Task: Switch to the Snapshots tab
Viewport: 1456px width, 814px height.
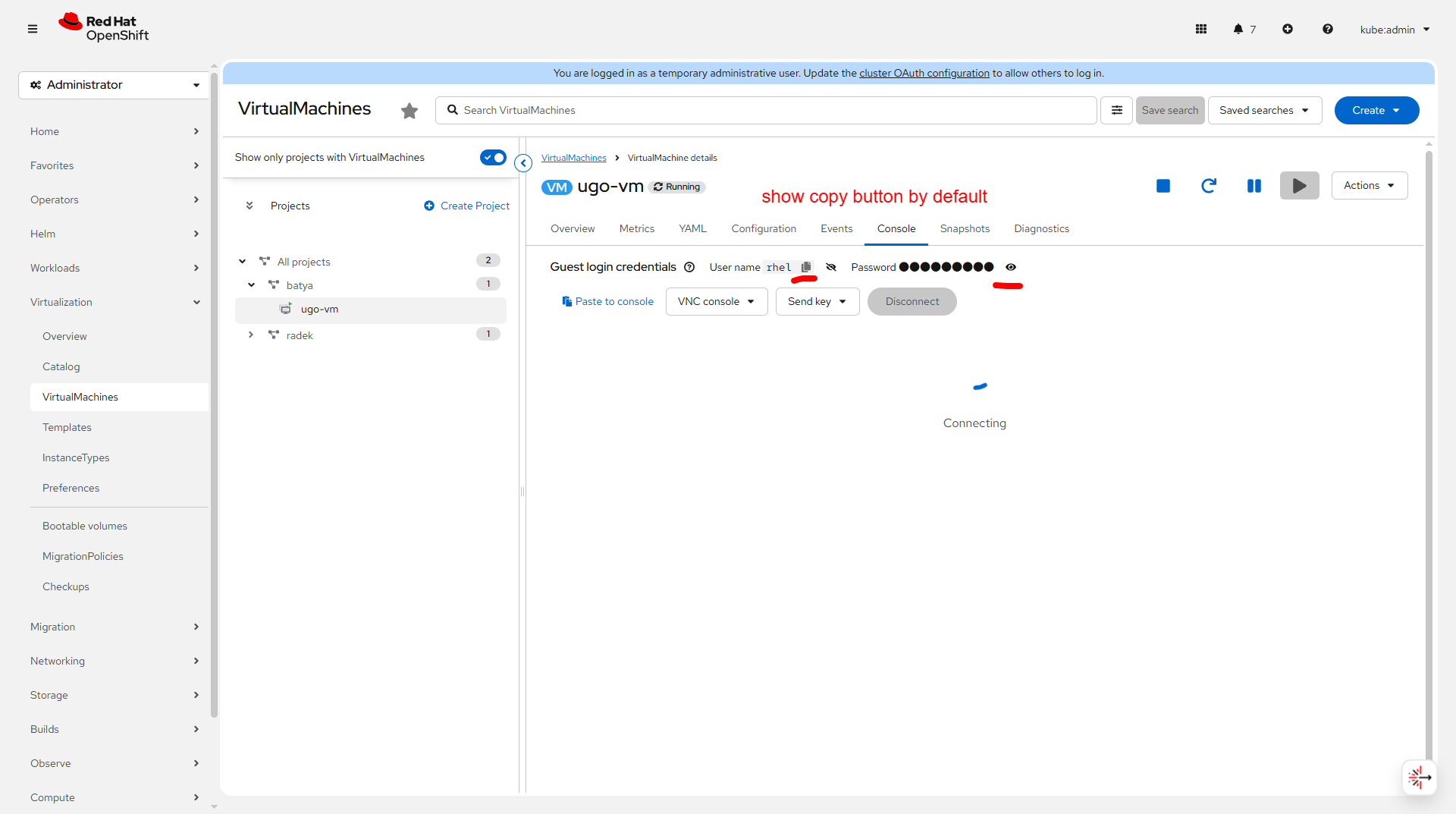Action: click(965, 228)
